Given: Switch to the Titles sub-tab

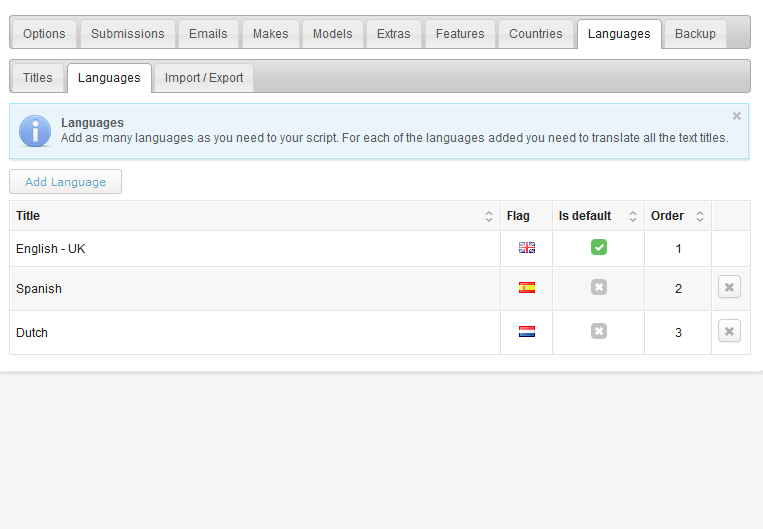Looking at the screenshot, I should pyautogui.click(x=37, y=78).
